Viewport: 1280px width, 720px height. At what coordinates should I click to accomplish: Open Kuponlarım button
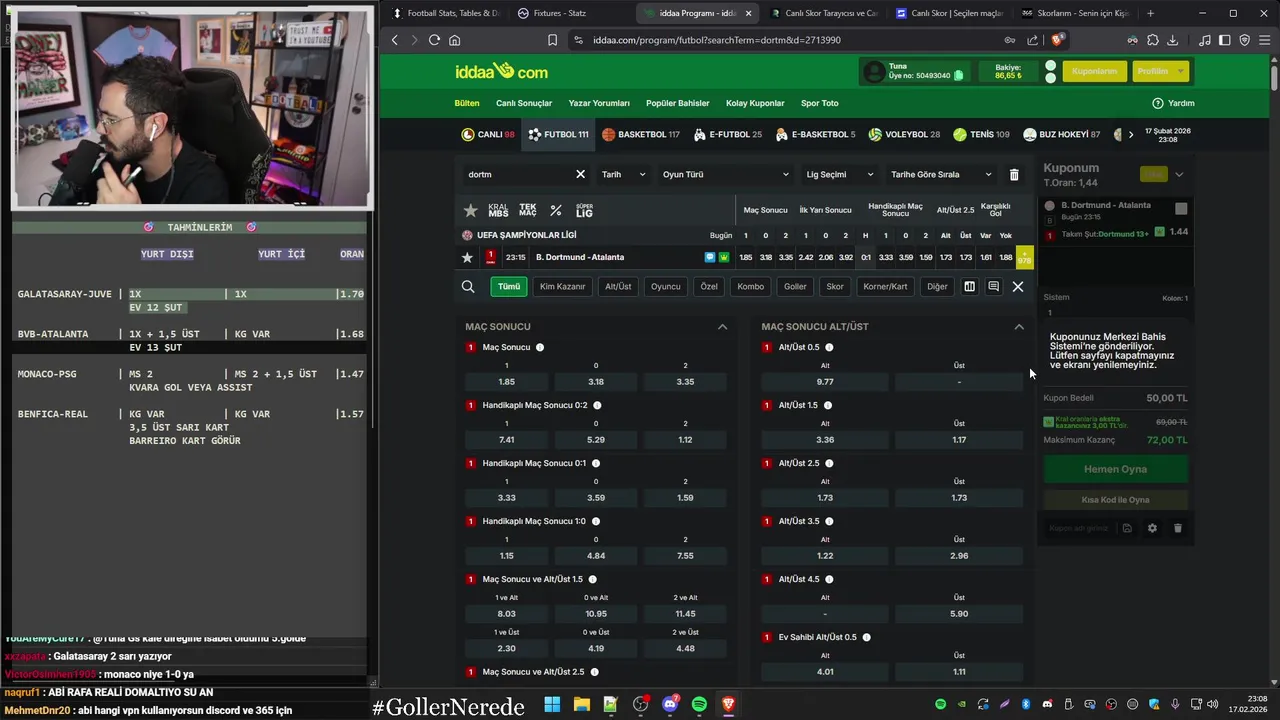(1094, 72)
